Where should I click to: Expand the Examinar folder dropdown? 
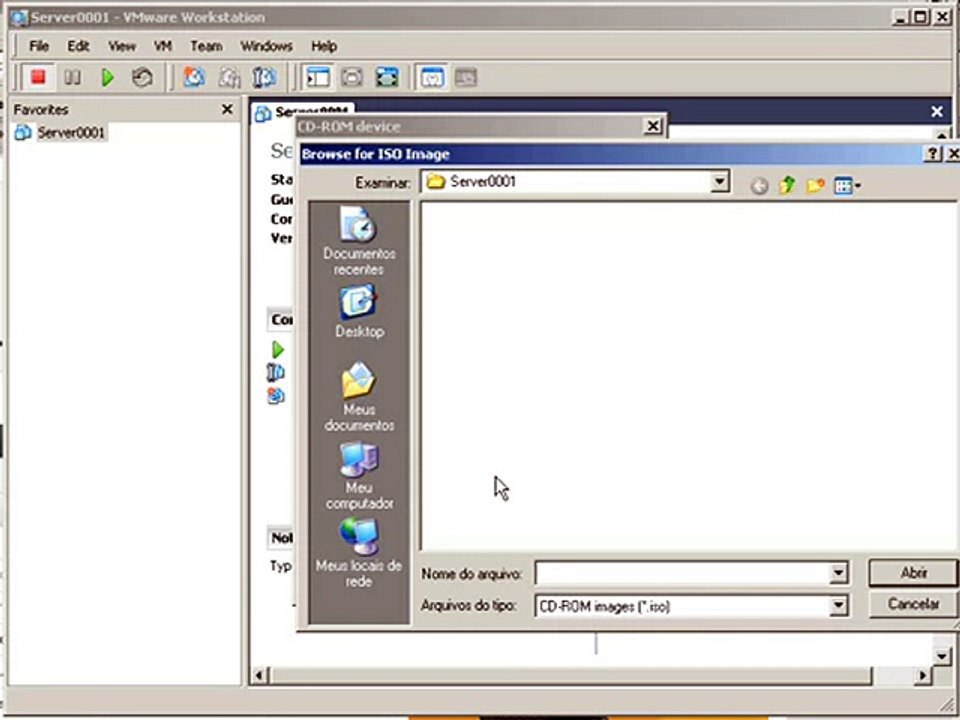coord(719,182)
